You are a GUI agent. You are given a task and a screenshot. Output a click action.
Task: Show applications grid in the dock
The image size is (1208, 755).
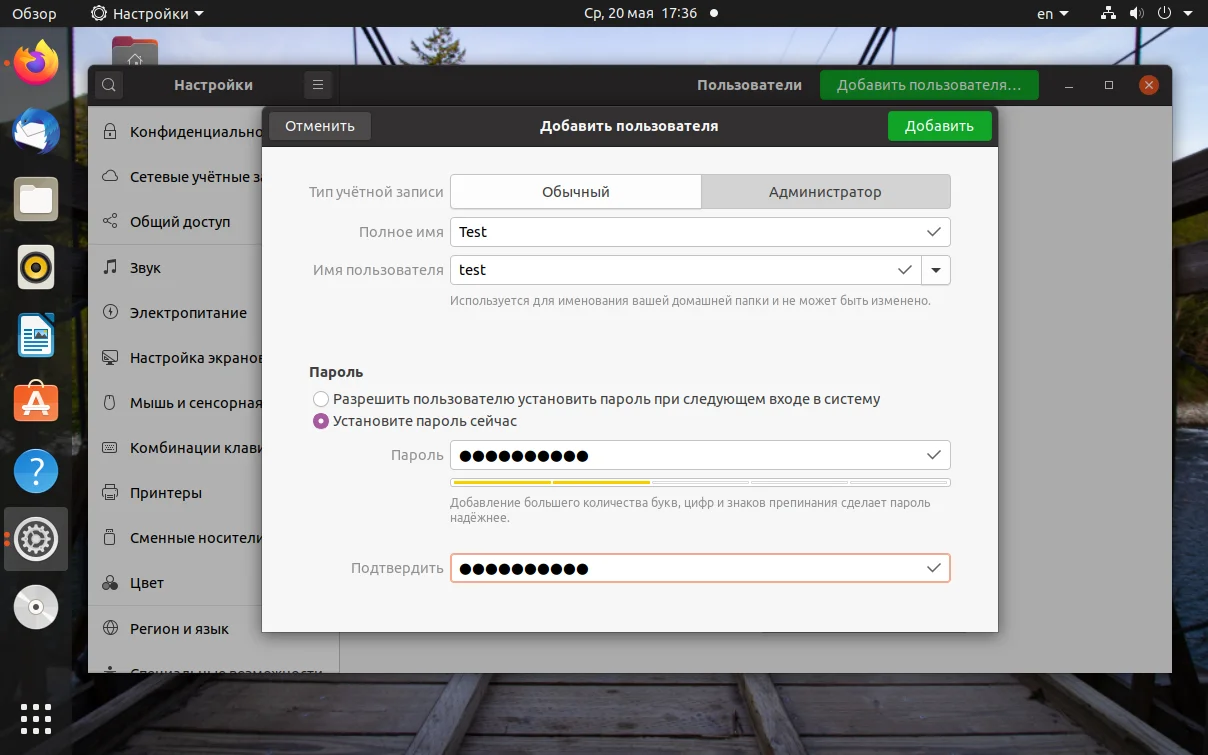coord(36,718)
